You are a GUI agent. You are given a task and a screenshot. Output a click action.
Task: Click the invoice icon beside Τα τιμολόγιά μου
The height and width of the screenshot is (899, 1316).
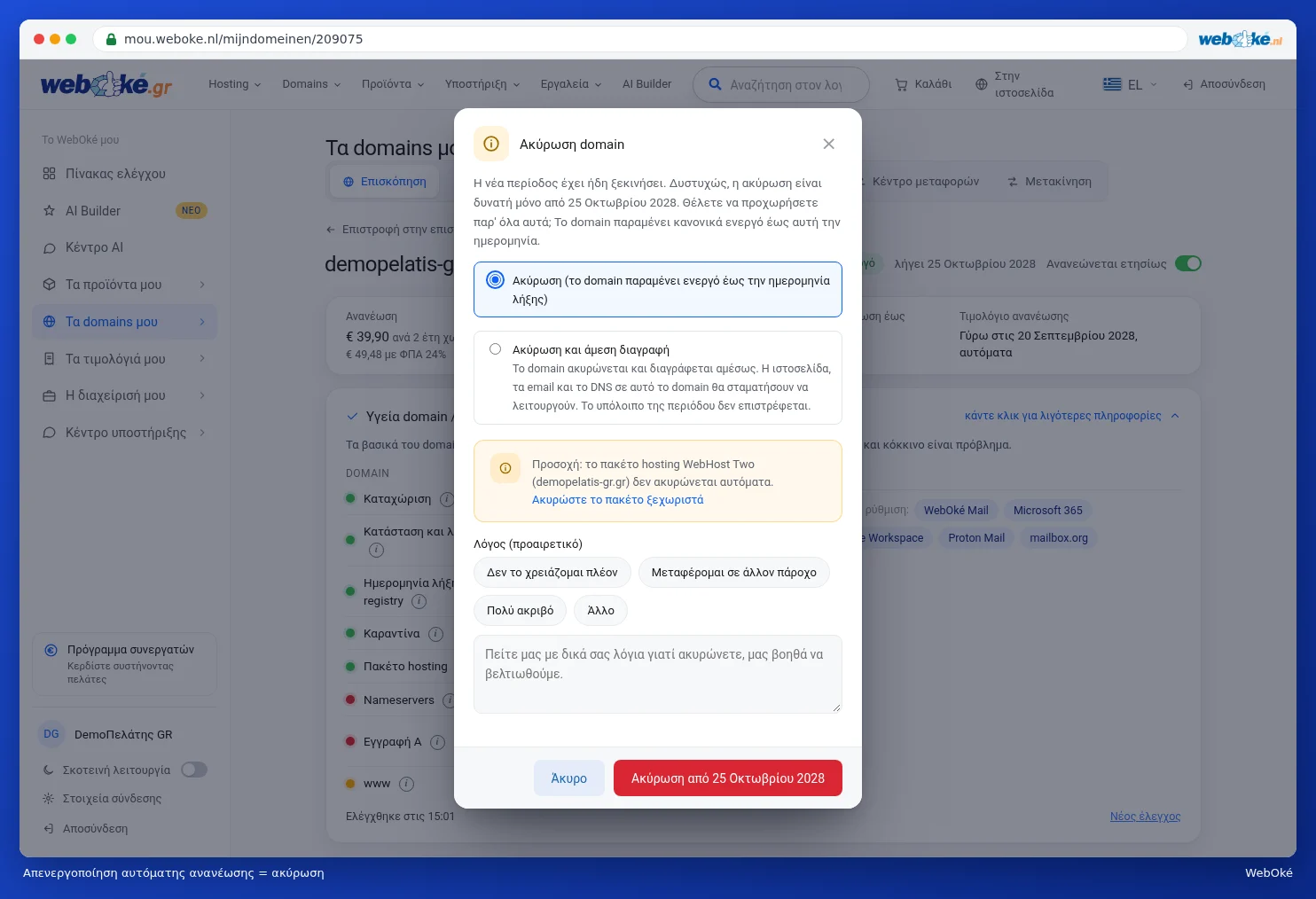(x=50, y=359)
